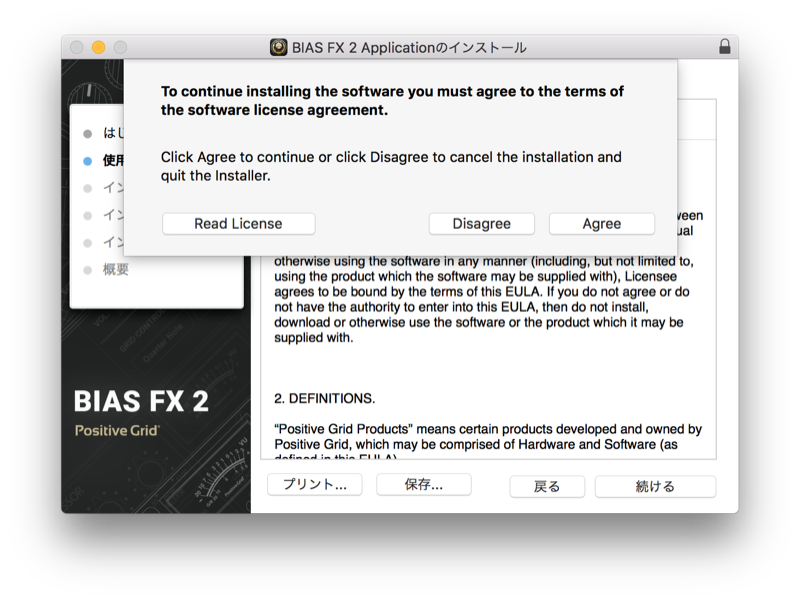Viewport: 800px width, 601px height.
Task: Click the Positive Grid brand text
Action: tap(117, 431)
